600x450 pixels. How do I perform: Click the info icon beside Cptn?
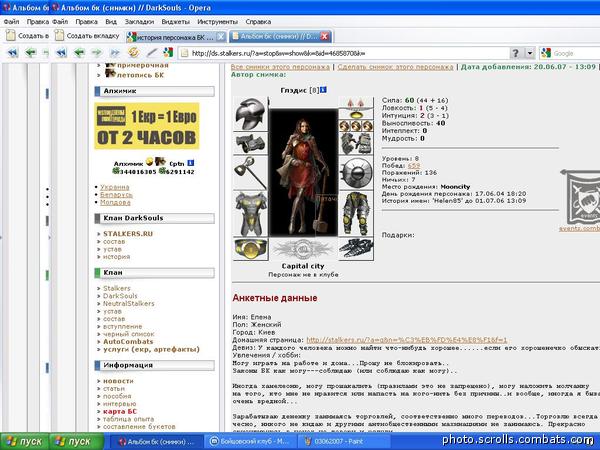pos(191,163)
